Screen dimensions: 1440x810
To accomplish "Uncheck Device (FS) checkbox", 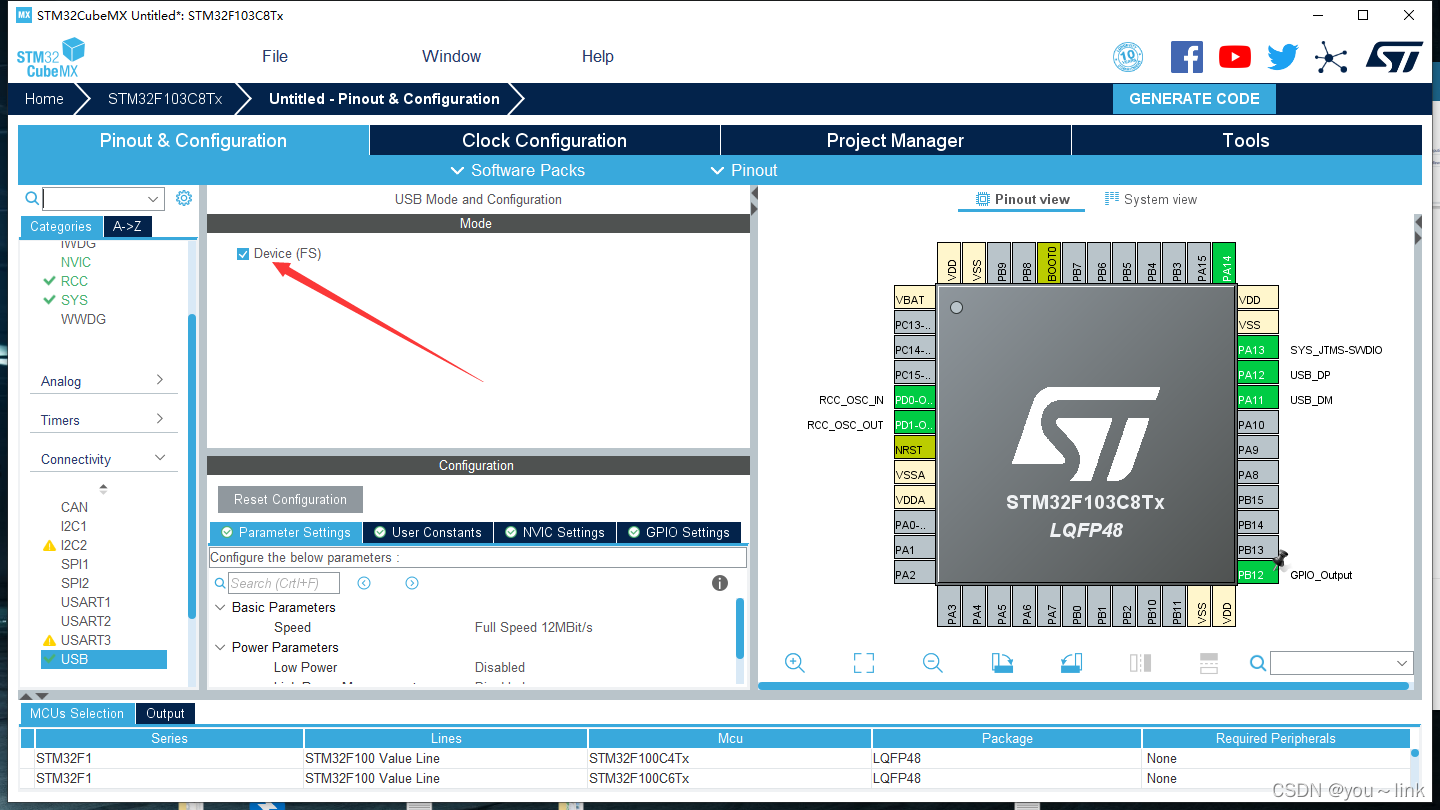I will [x=243, y=254].
